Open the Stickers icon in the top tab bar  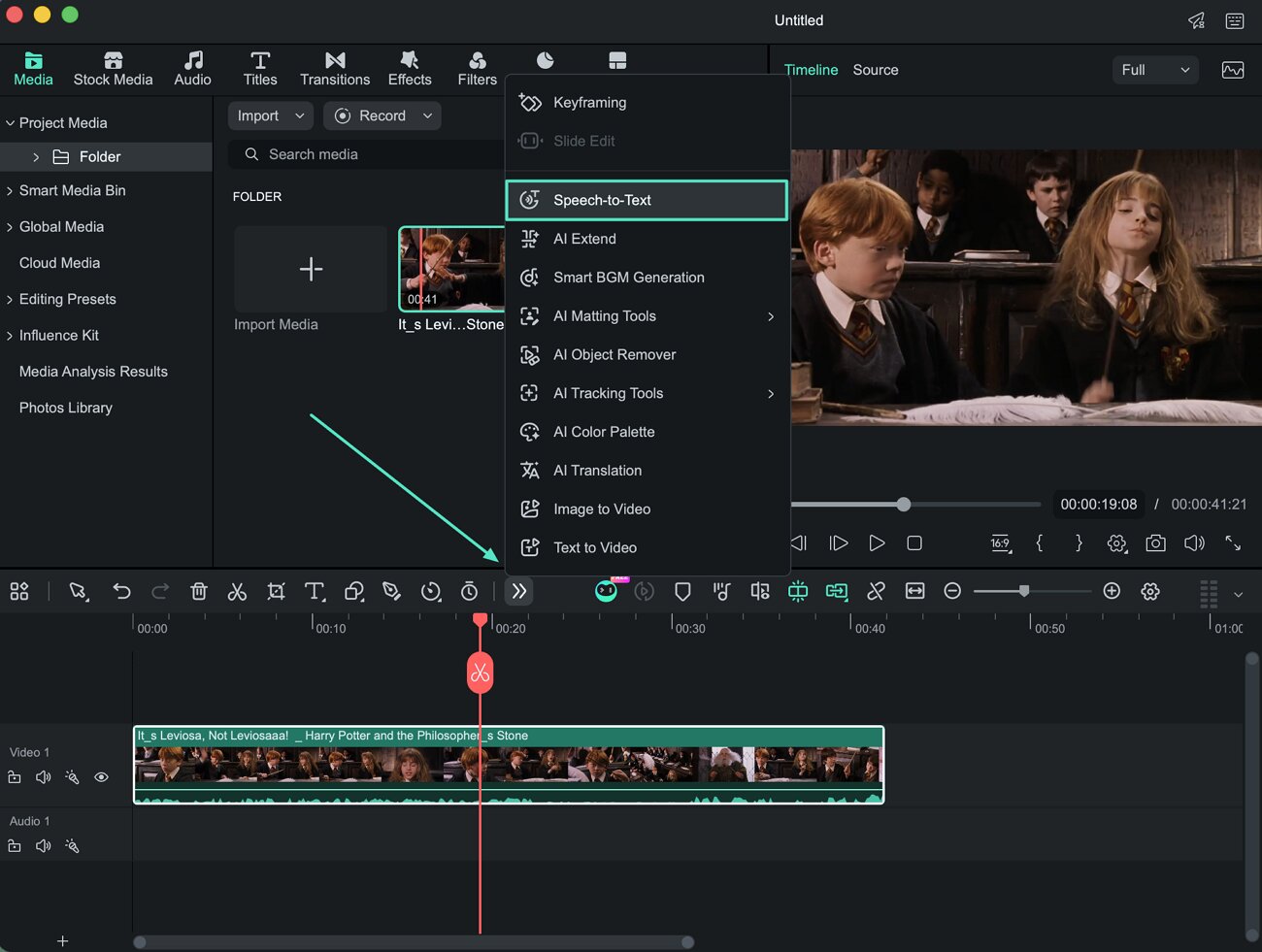click(546, 61)
